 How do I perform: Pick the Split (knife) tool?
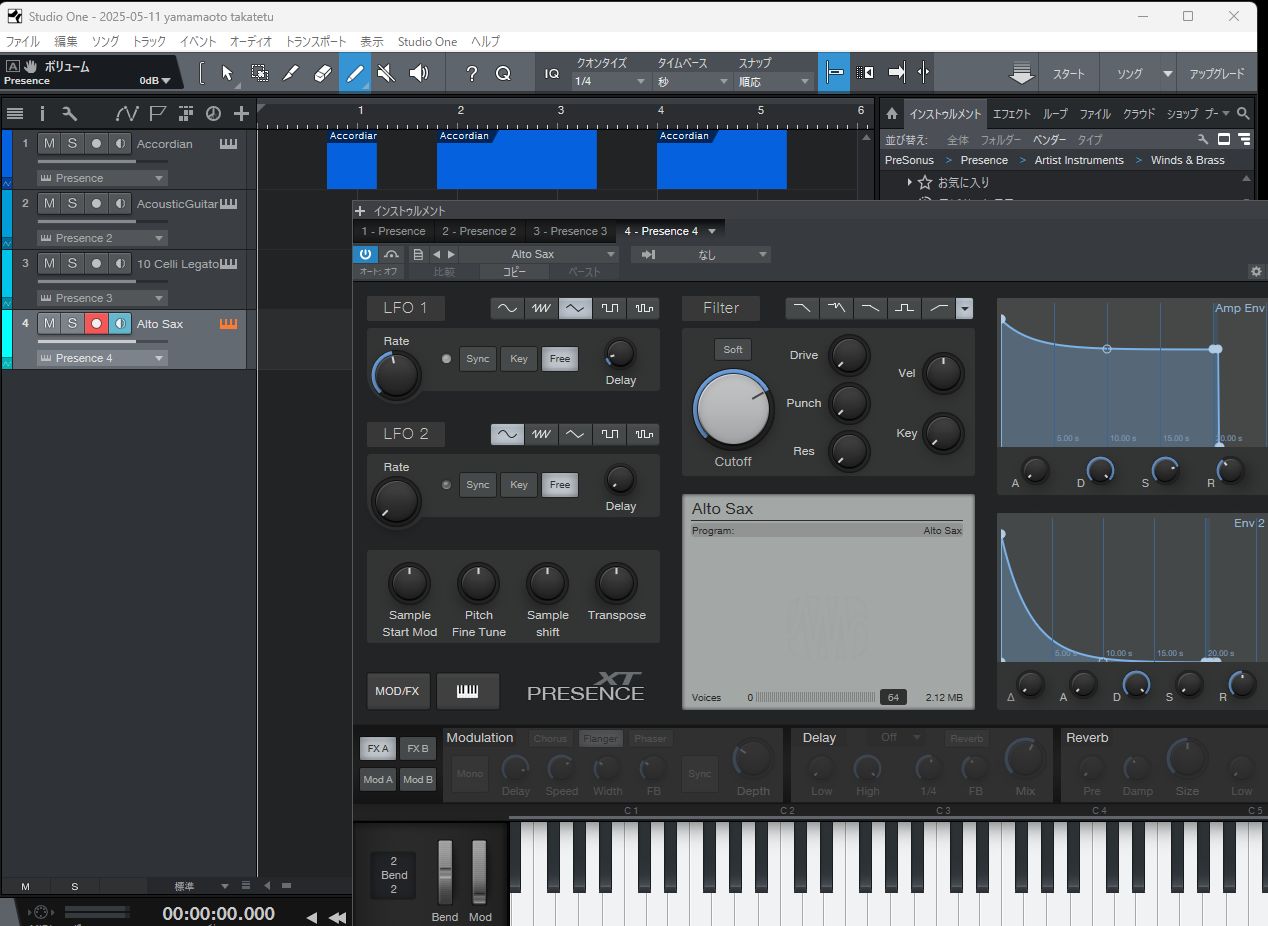coord(291,73)
